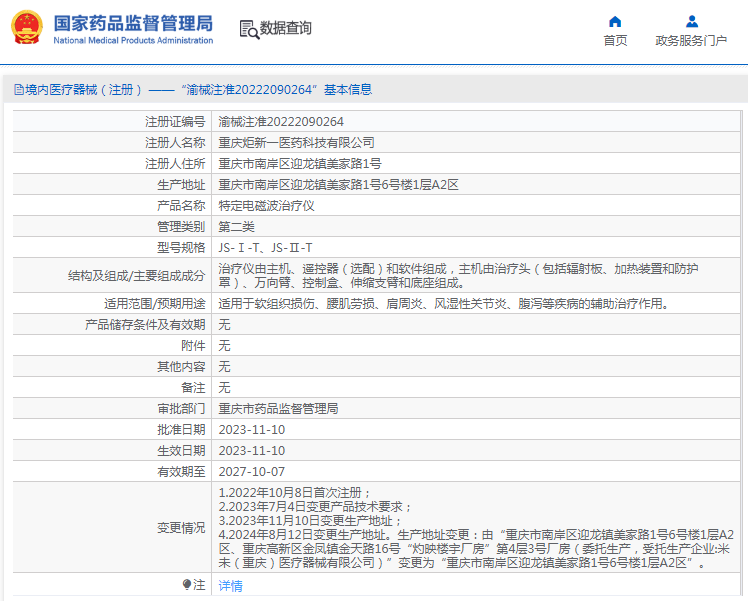Select line 2.2023年7月4日变更产品技术要求
The image size is (748, 601).
point(315,507)
